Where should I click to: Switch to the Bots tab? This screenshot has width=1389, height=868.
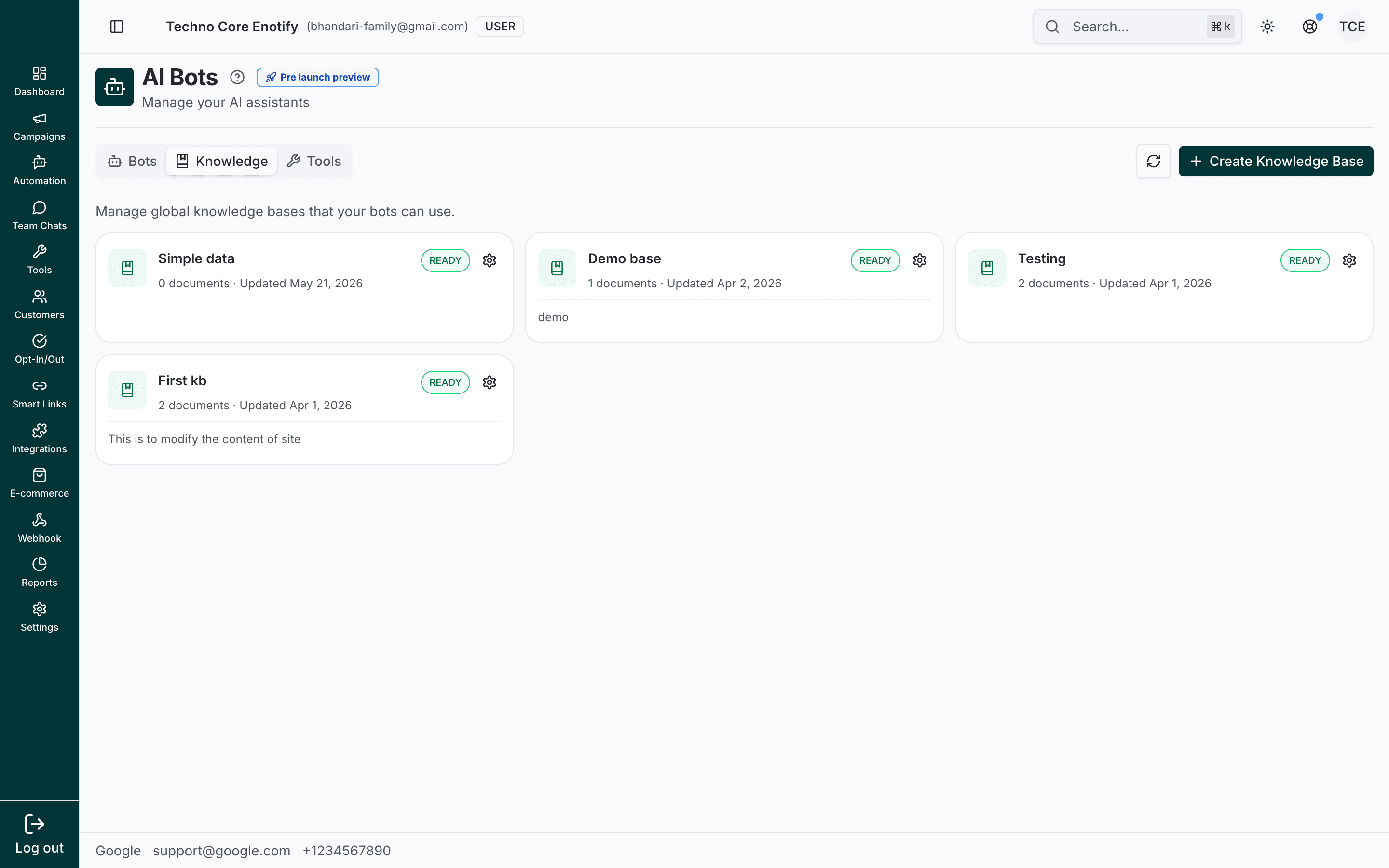132,162
